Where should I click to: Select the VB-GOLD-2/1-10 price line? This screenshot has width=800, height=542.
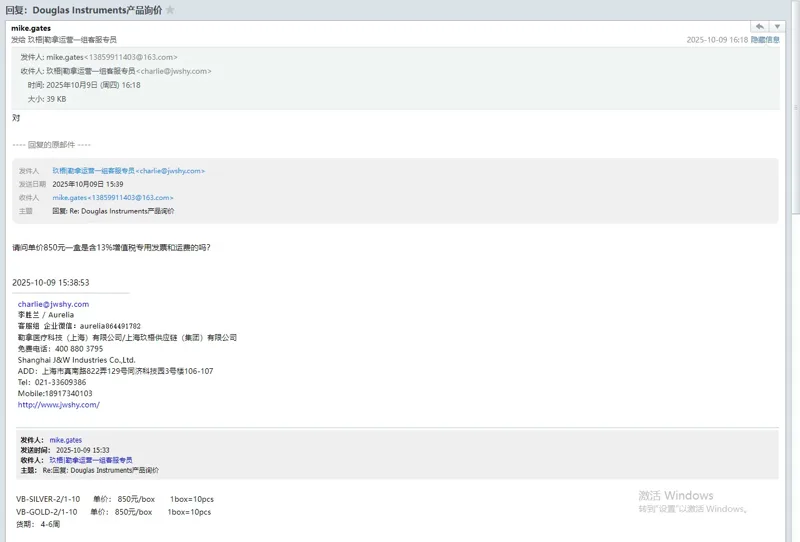click(113, 512)
